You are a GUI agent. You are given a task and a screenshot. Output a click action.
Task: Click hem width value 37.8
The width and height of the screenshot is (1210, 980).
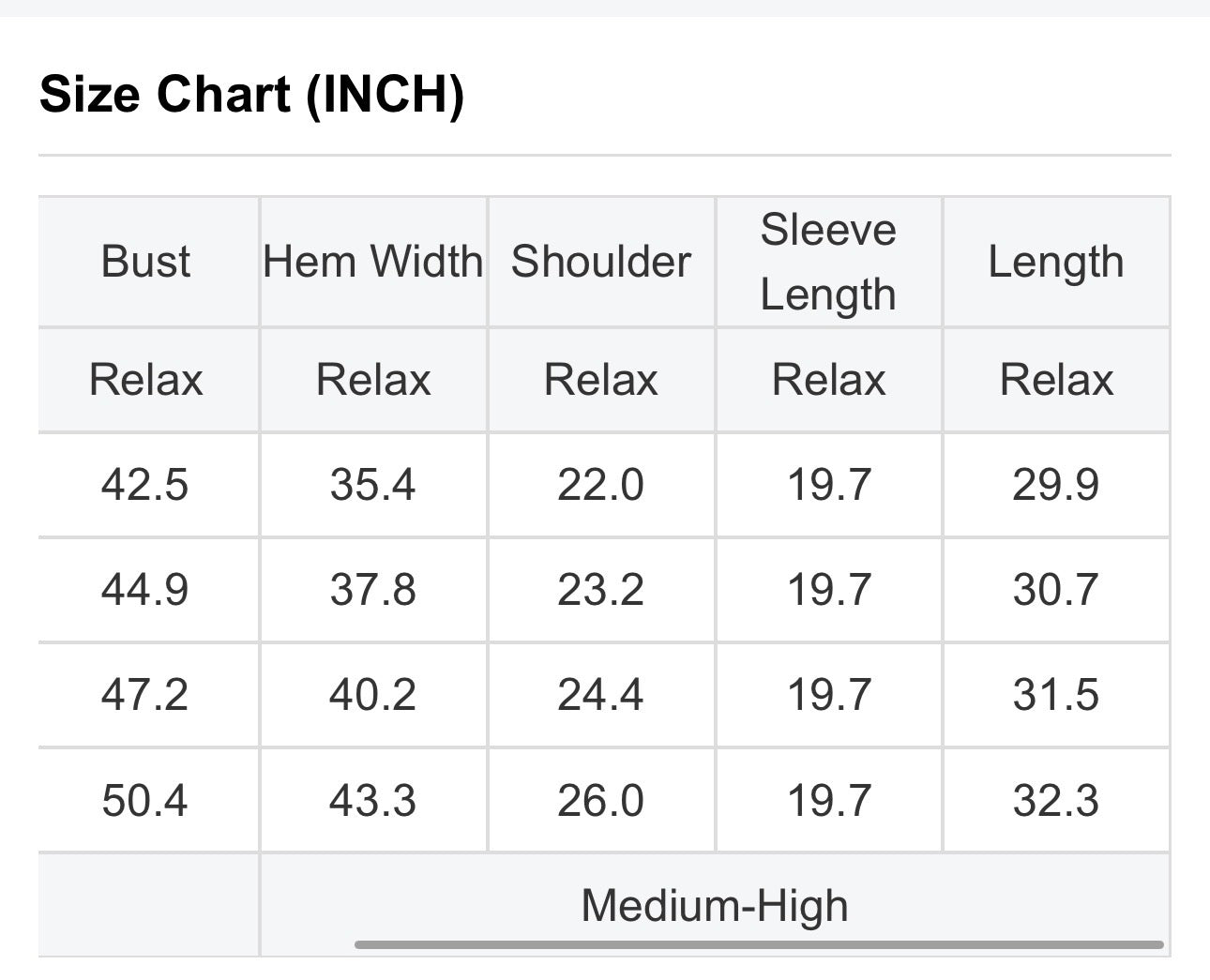[373, 590]
